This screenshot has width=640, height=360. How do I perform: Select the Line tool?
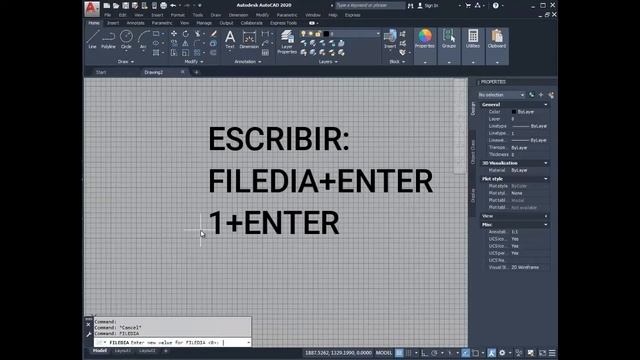pyautogui.click(x=92, y=39)
